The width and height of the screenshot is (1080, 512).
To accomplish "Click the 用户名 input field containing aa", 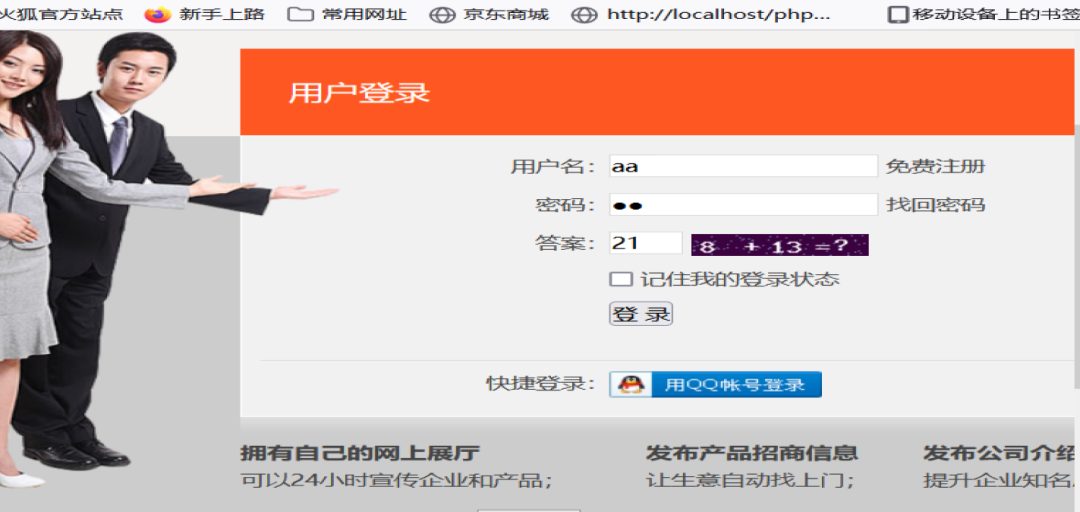I will pyautogui.click(x=743, y=166).
